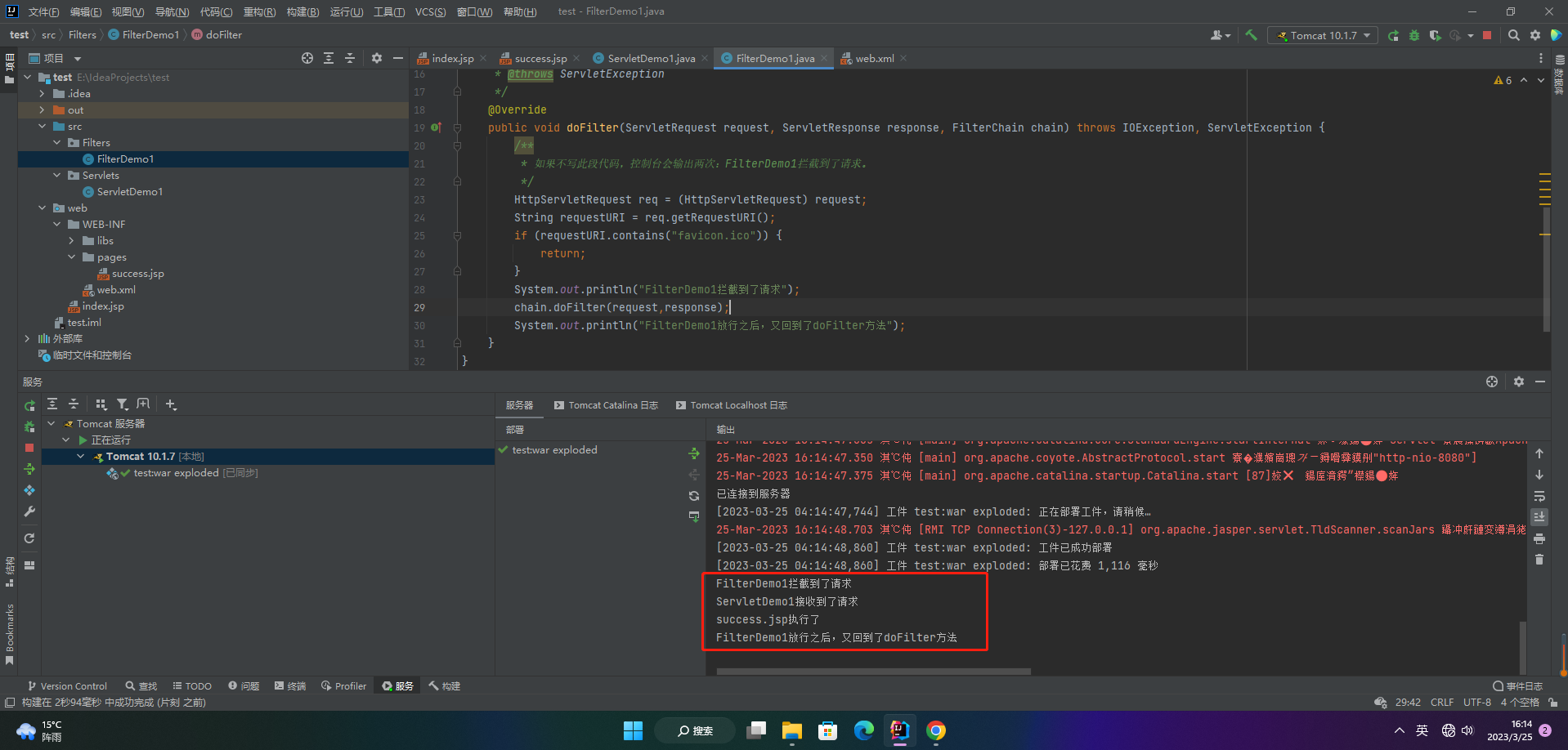Click the Profiler button in bottom bar
1568x750 pixels.
(343, 686)
